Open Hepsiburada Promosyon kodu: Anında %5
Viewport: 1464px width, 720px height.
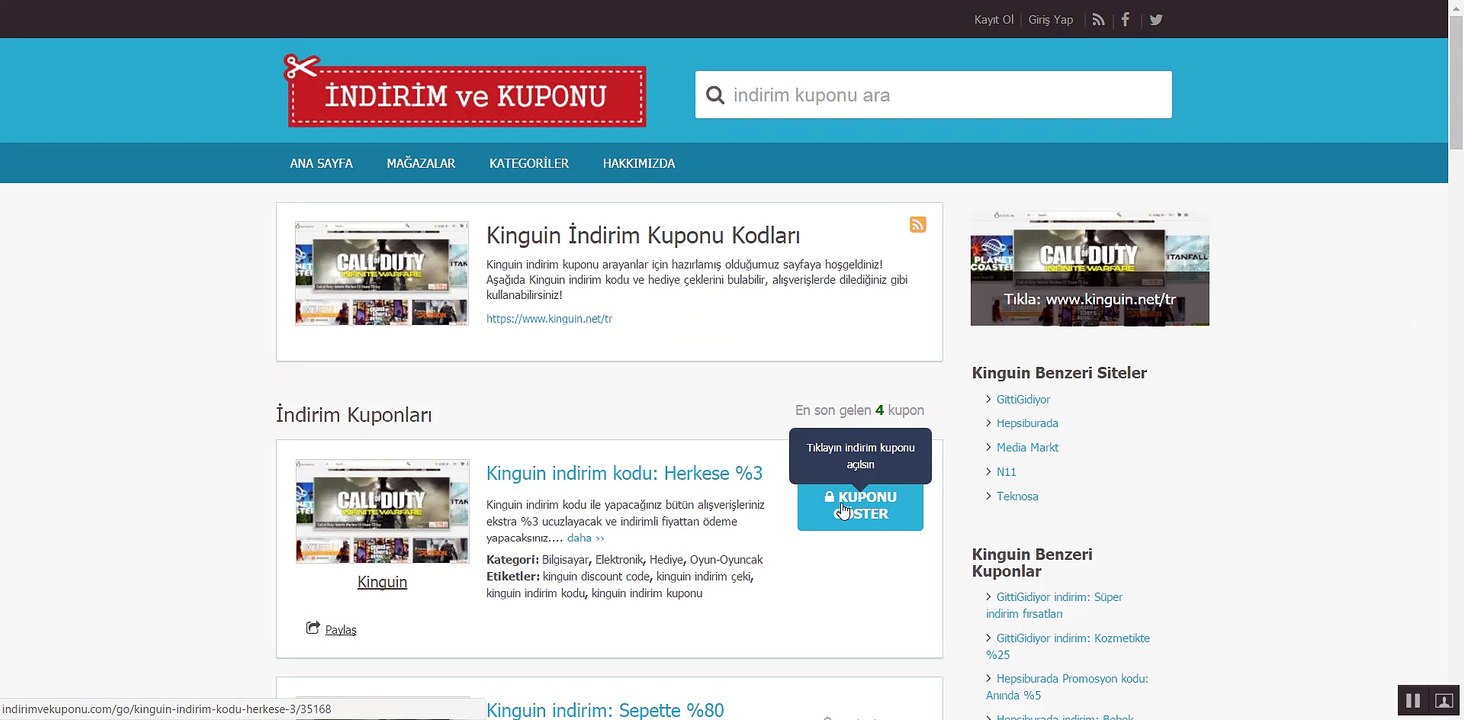click(x=1067, y=687)
